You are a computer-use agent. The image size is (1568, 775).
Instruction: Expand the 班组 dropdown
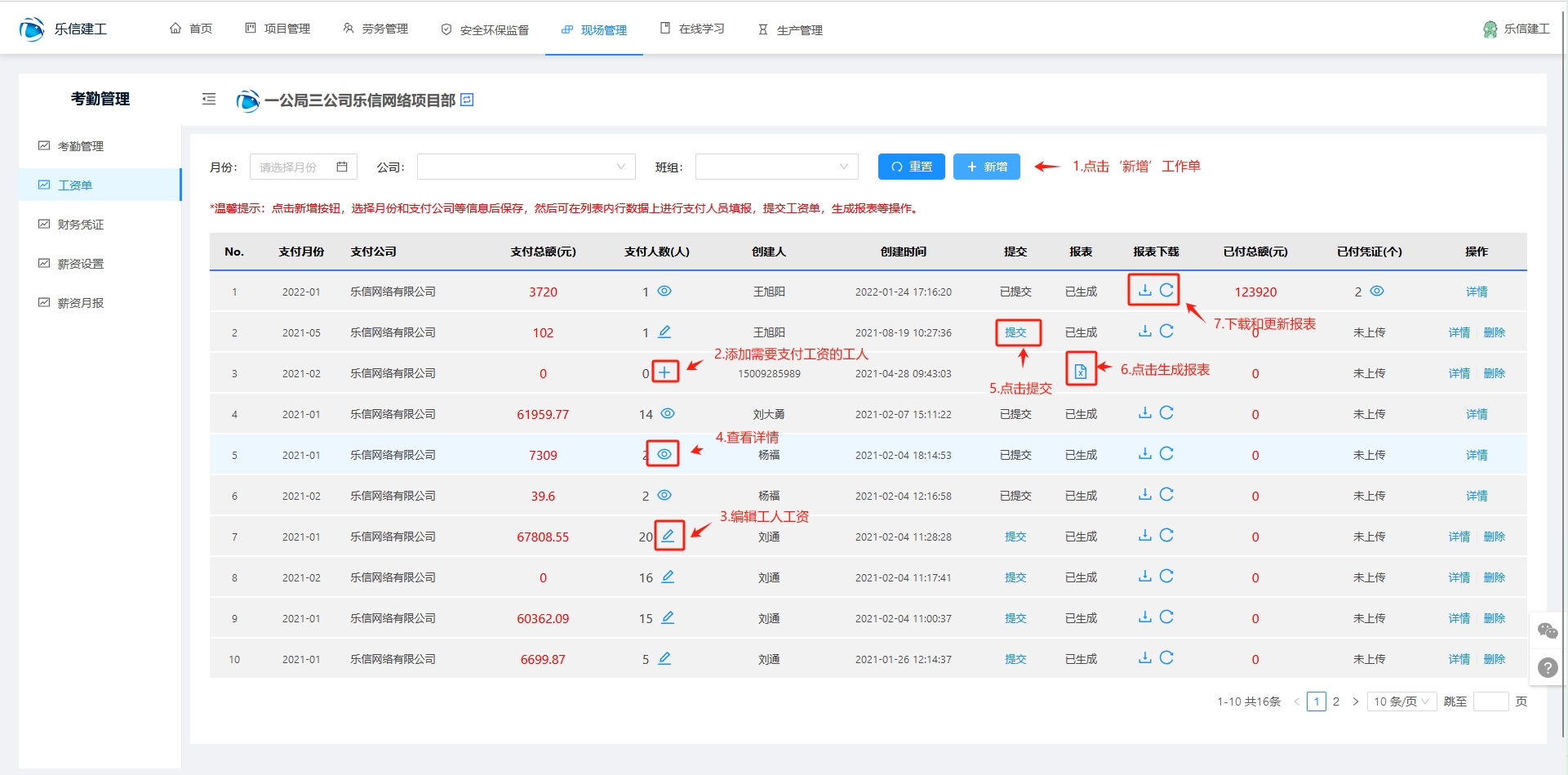click(x=776, y=167)
